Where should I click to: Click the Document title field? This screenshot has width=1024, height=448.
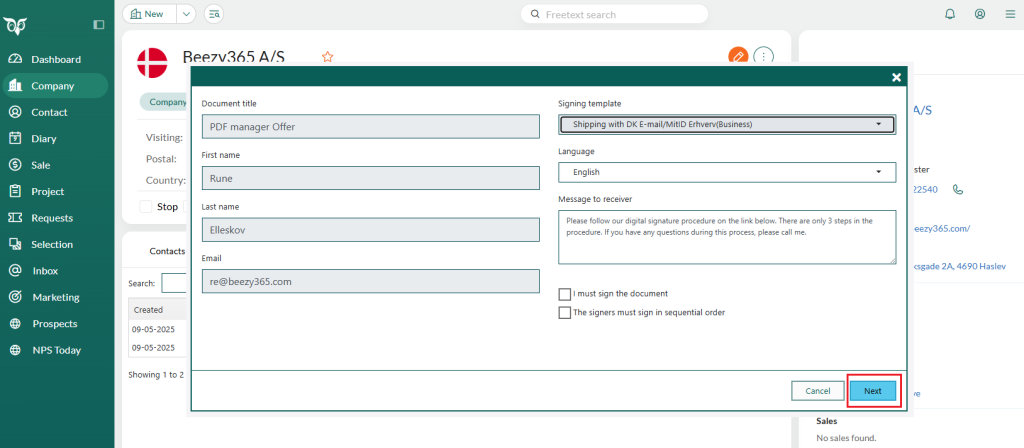click(x=370, y=127)
